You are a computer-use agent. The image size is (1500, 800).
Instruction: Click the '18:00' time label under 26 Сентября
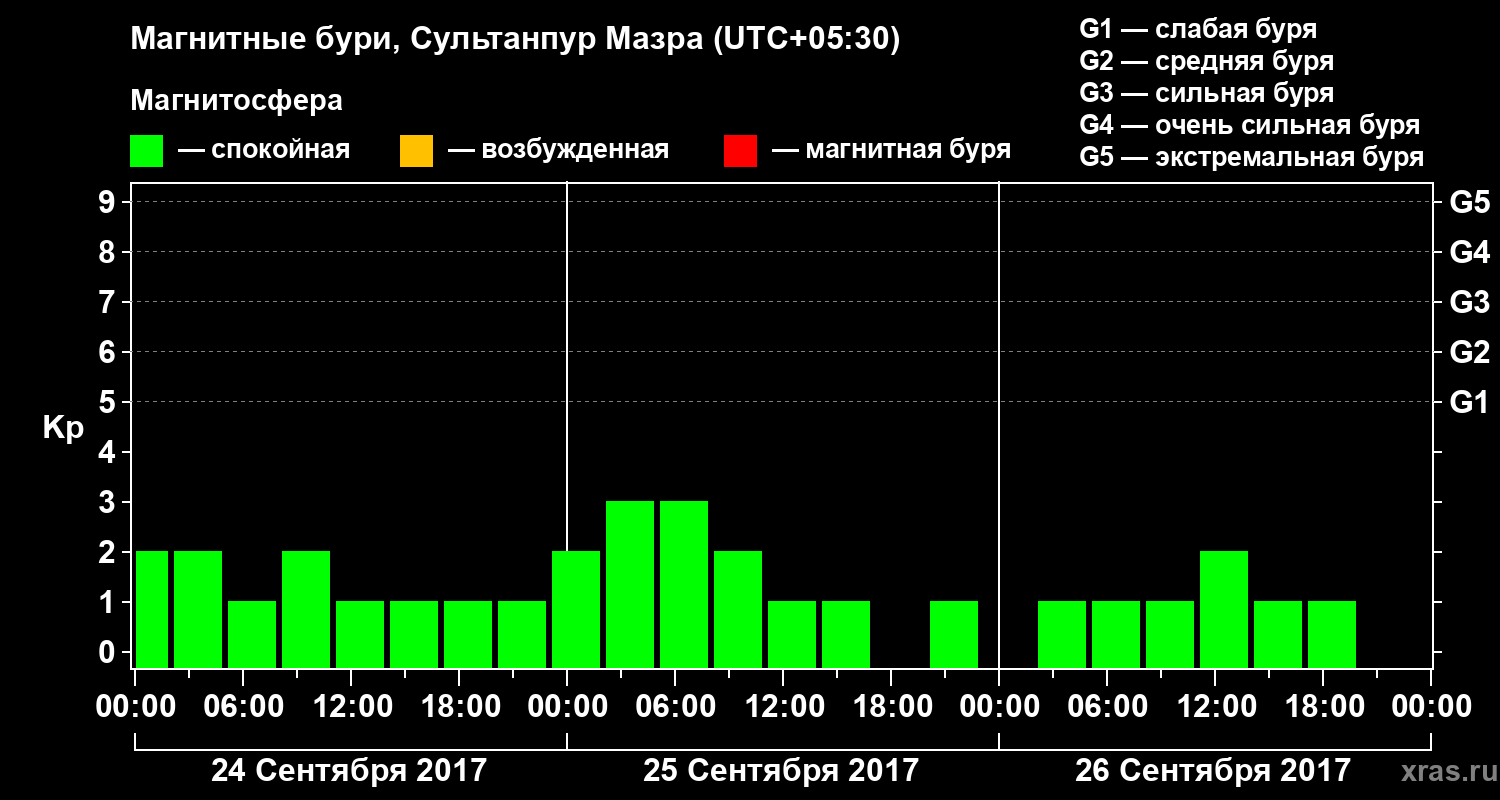coord(1323,707)
